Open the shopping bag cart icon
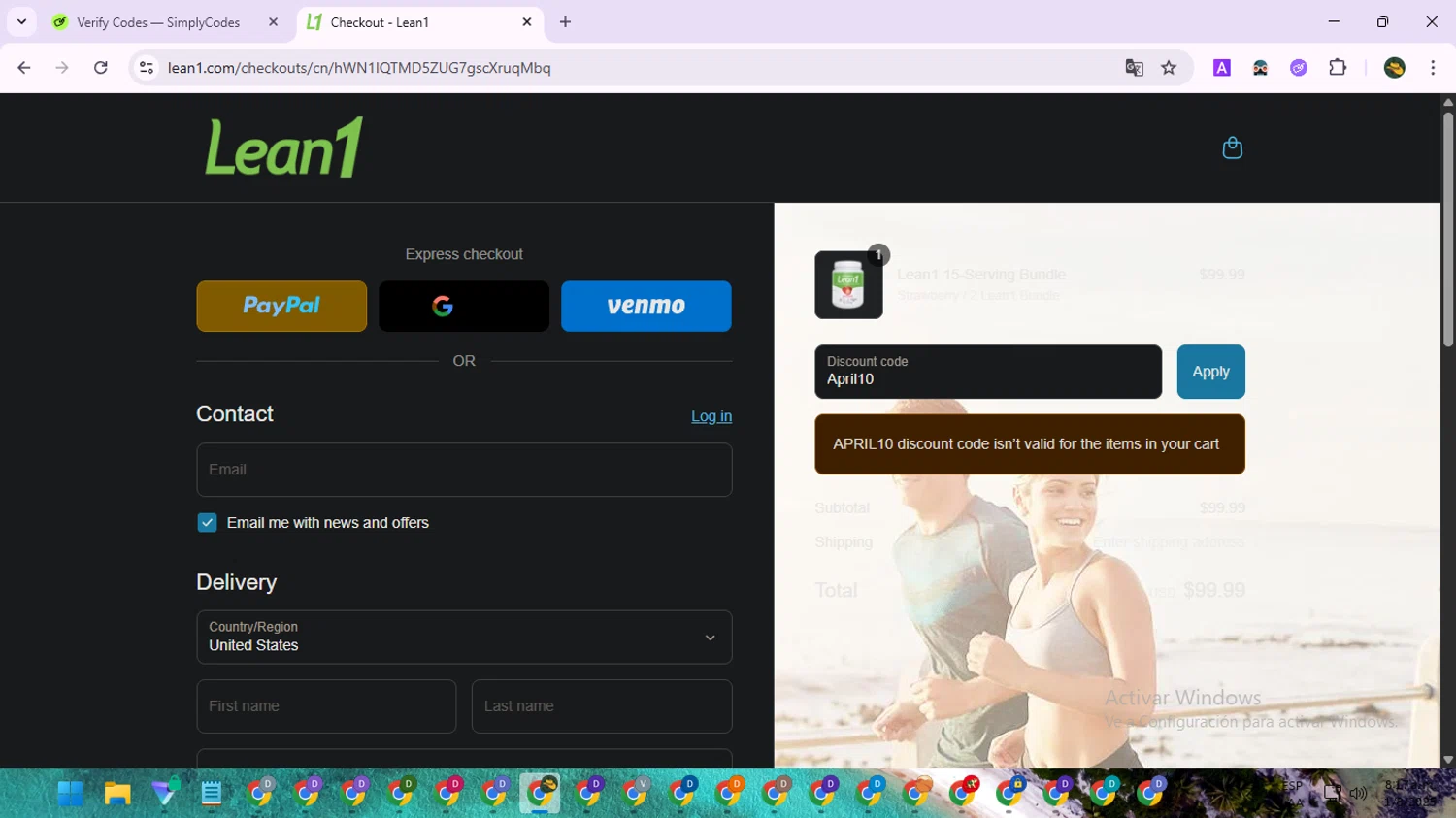The width and height of the screenshot is (1456, 818). [1232, 147]
